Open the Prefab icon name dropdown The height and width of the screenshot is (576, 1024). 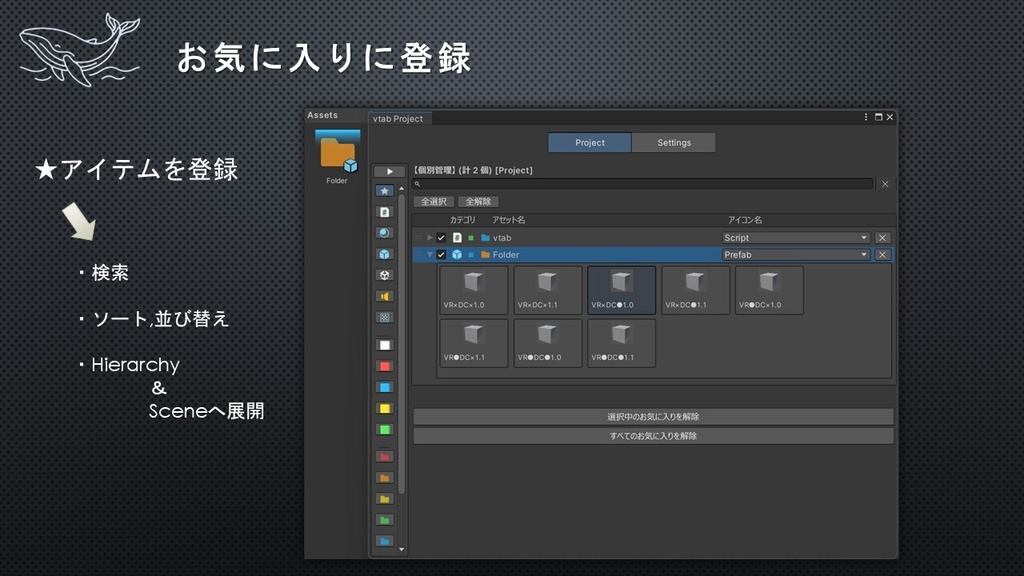click(796, 255)
